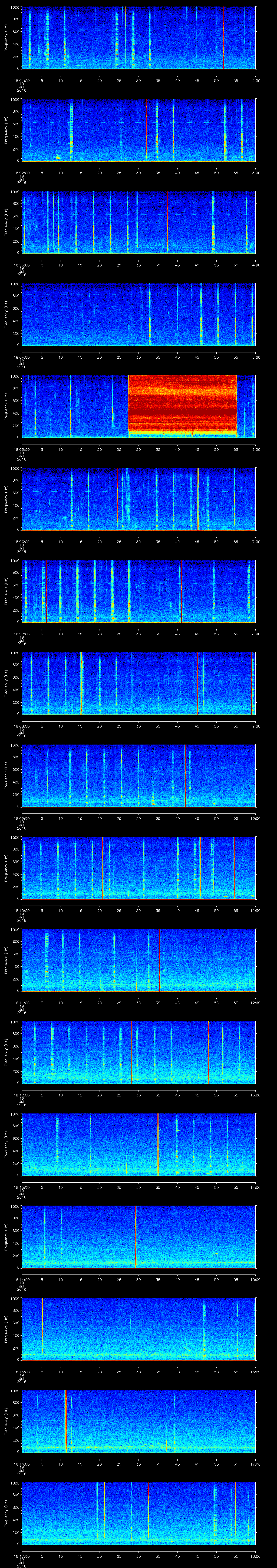Open the spectrogram panel starting at 18:03:00
This screenshot has height=1568, width=277.
[138, 222]
